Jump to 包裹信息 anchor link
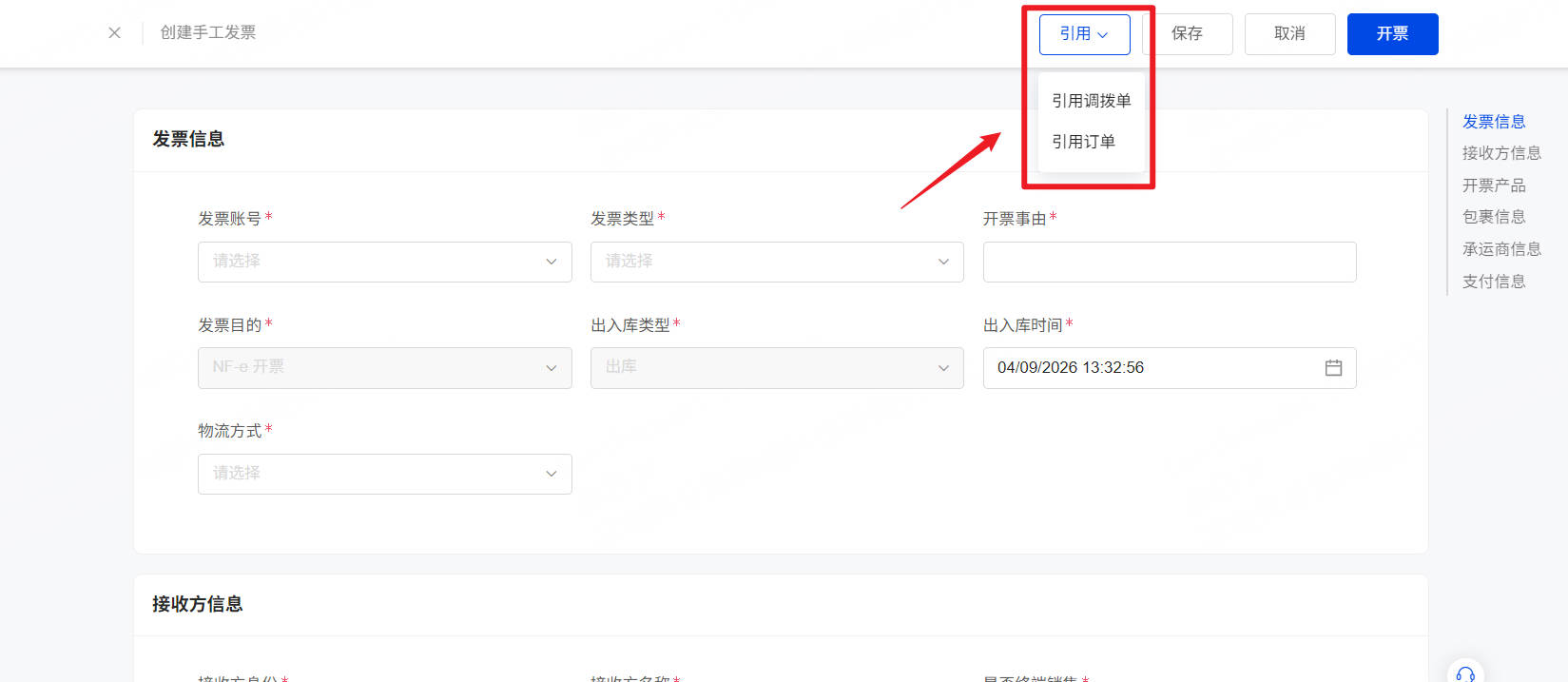Screen dimensions: 1568x682 1494,217
